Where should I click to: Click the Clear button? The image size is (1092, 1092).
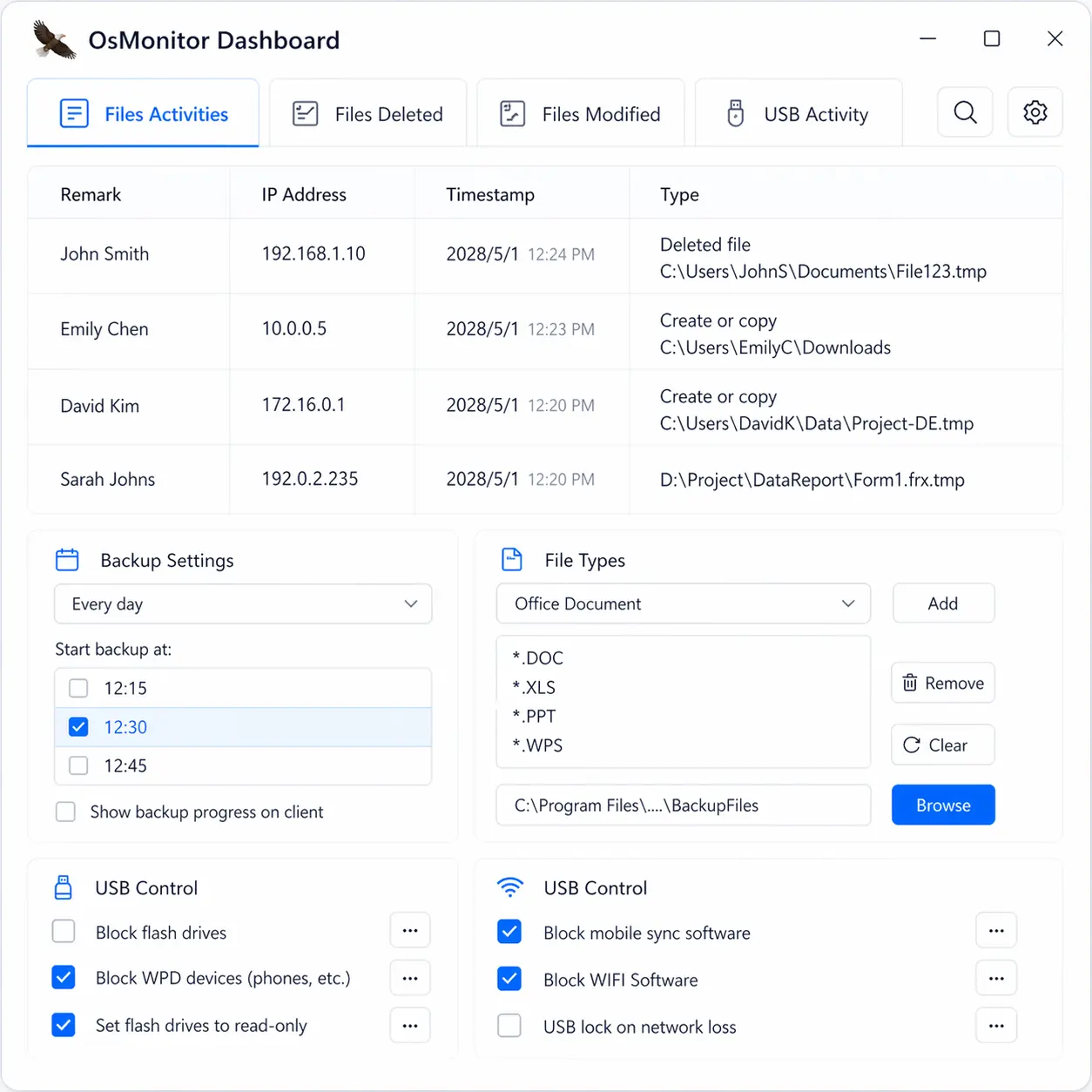pos(943,745)
